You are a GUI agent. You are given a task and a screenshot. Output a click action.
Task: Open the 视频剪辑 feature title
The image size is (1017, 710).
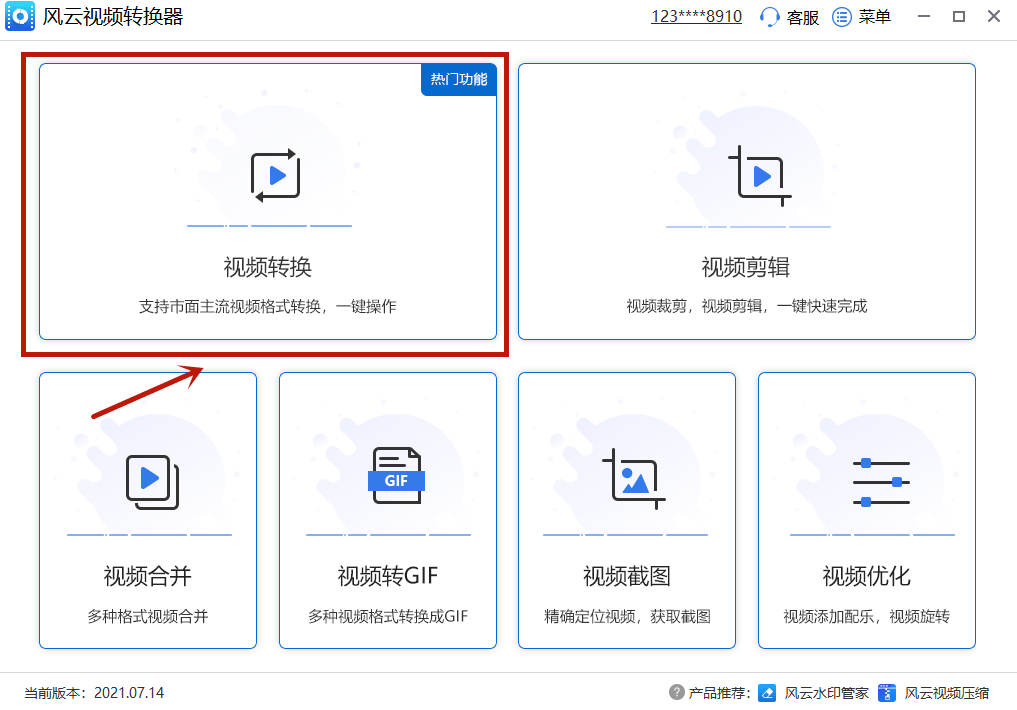[746, 267]
